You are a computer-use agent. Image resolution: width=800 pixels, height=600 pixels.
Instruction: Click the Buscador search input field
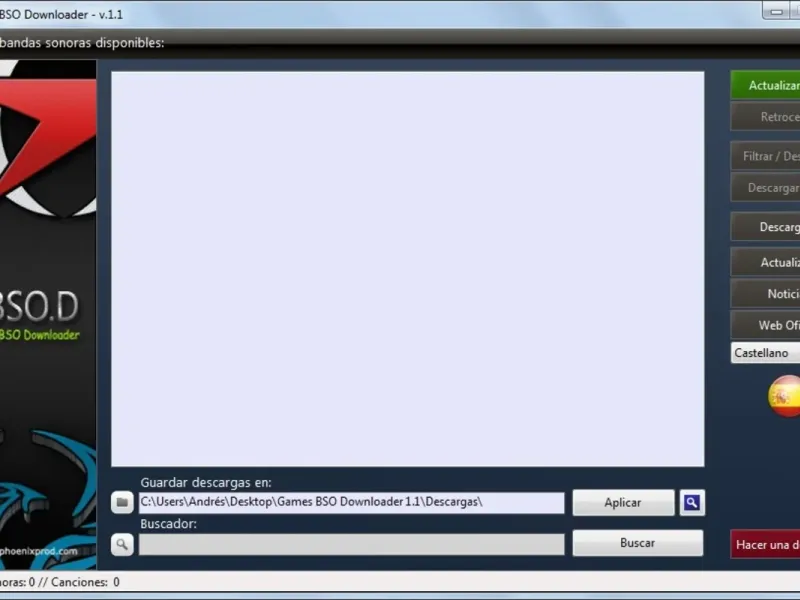352,544
